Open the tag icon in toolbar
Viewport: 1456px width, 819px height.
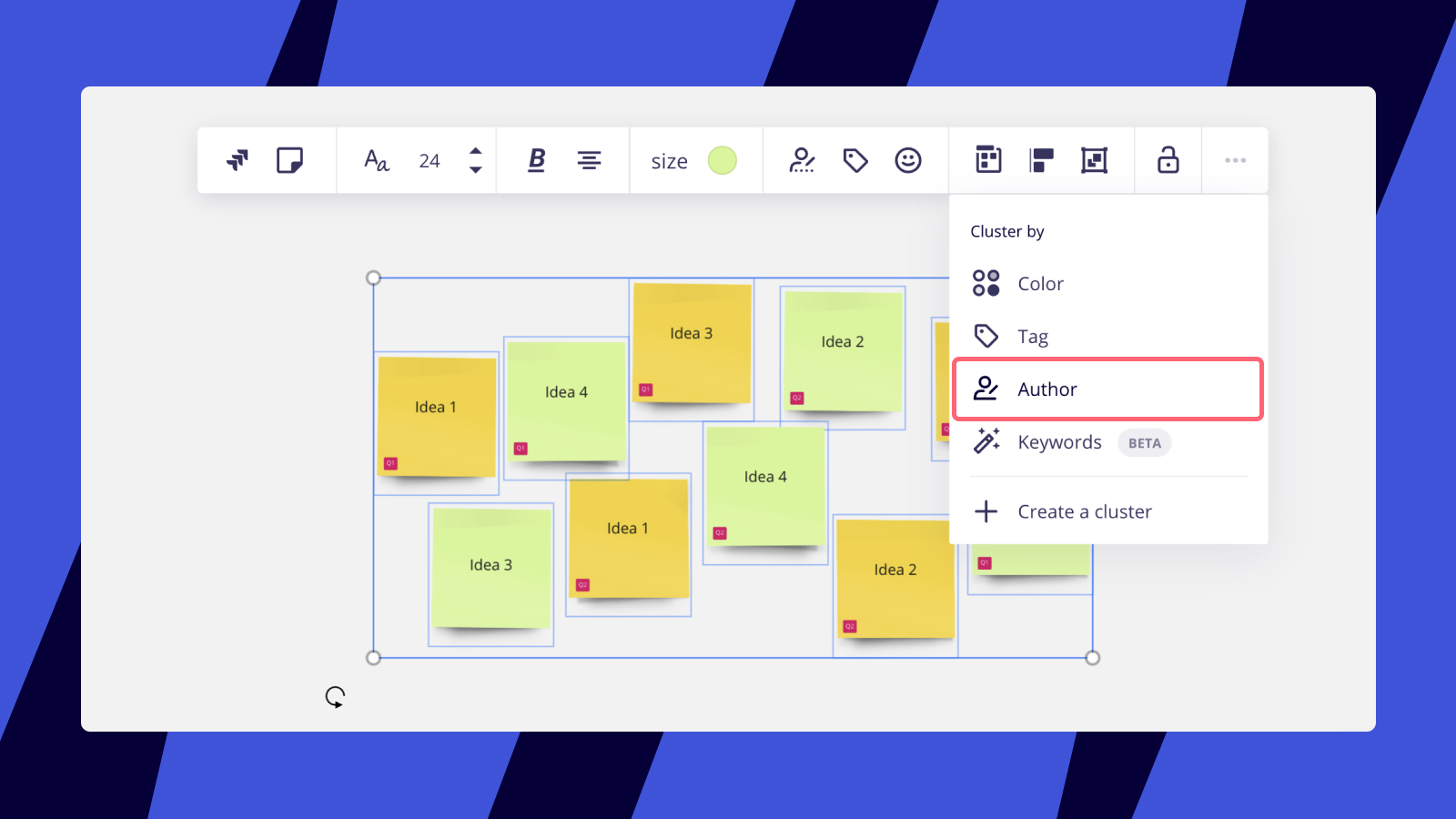point(855,160)
